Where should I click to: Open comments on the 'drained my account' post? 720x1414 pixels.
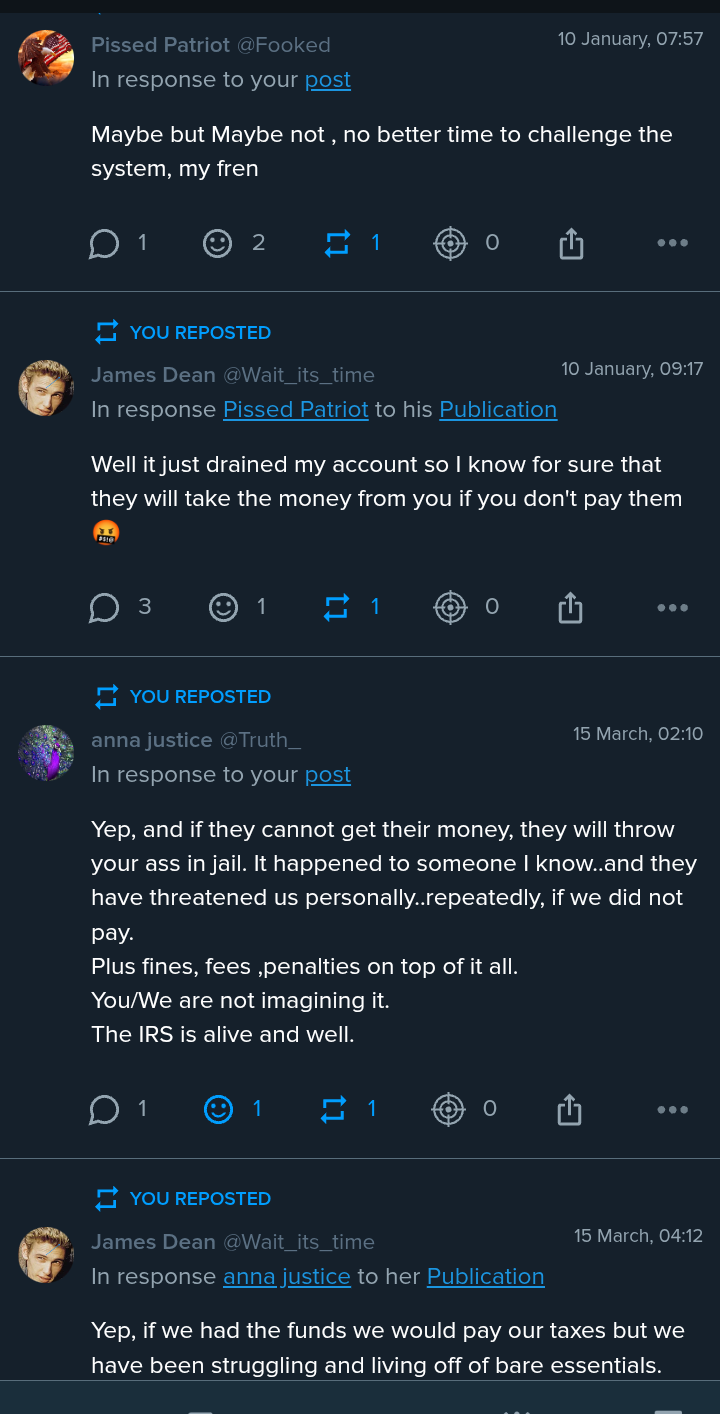[105, 607]
